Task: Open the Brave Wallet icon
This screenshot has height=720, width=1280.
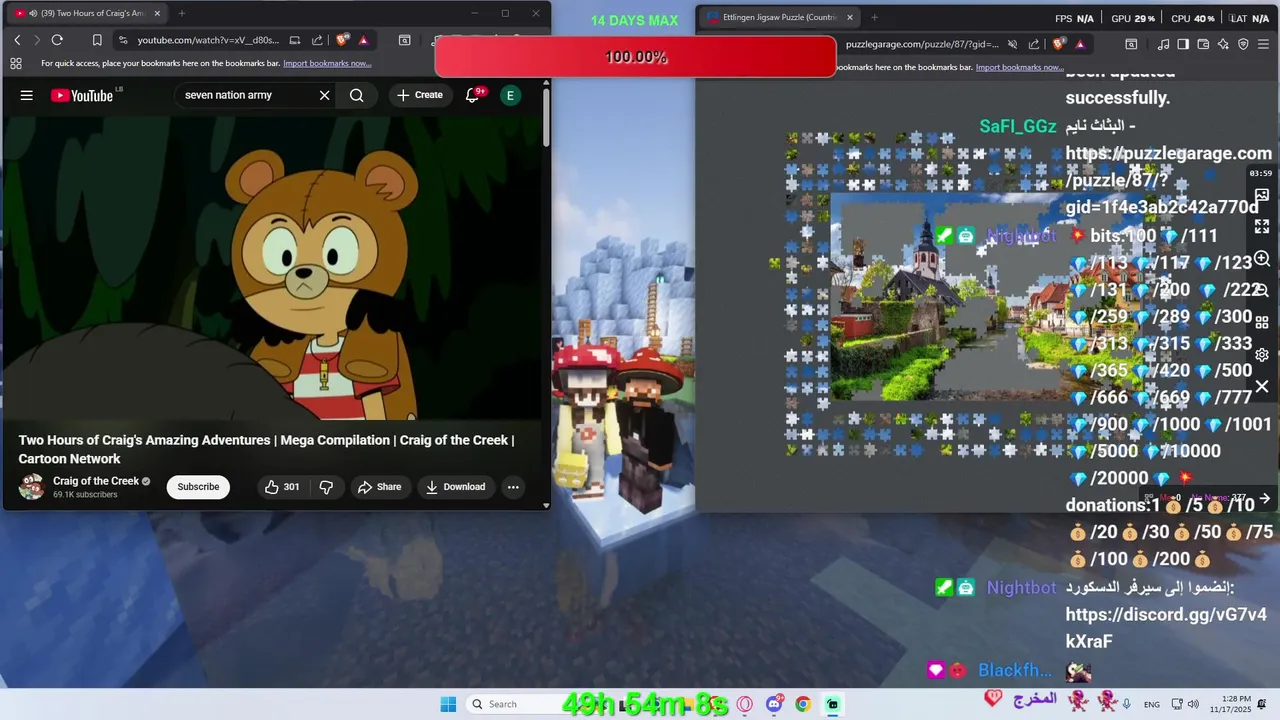Action: point(1203,44)
